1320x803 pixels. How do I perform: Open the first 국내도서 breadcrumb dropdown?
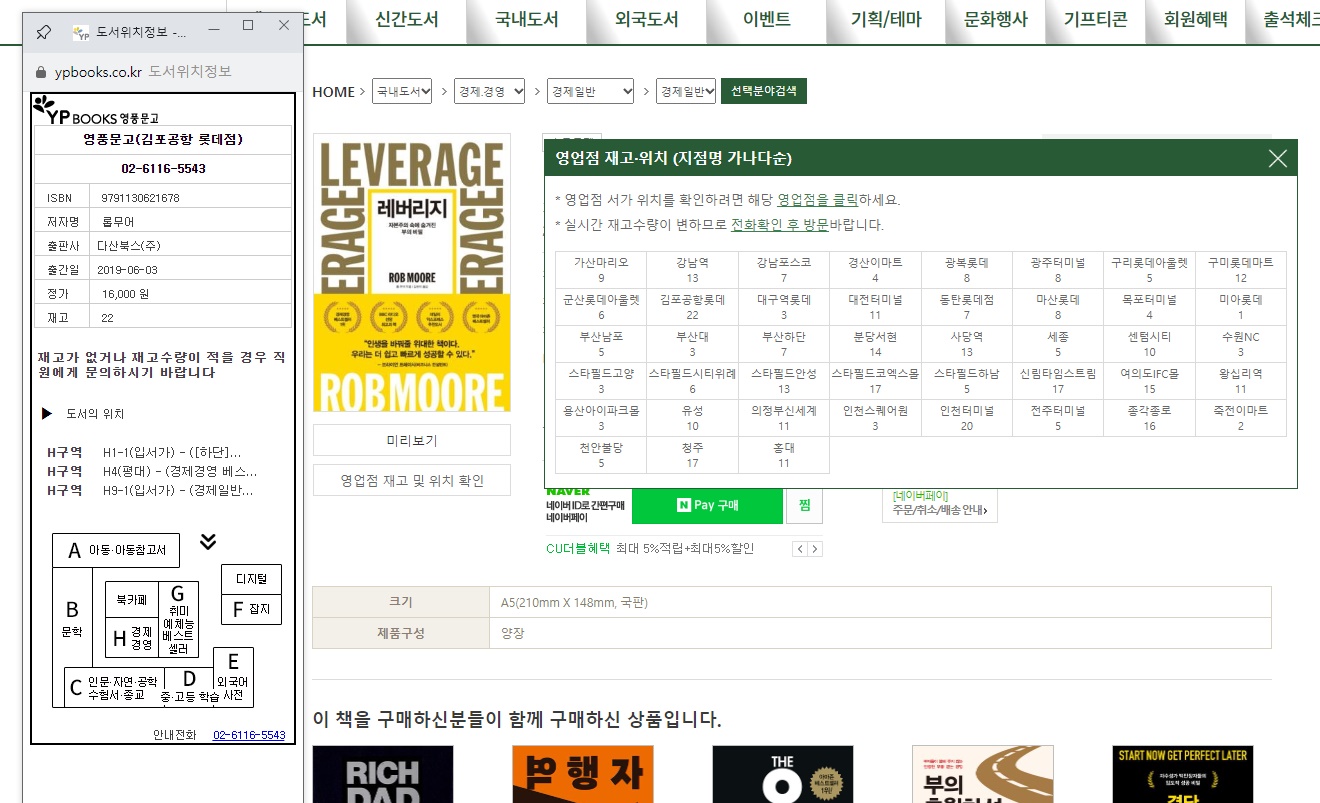(x=402, y=91)
